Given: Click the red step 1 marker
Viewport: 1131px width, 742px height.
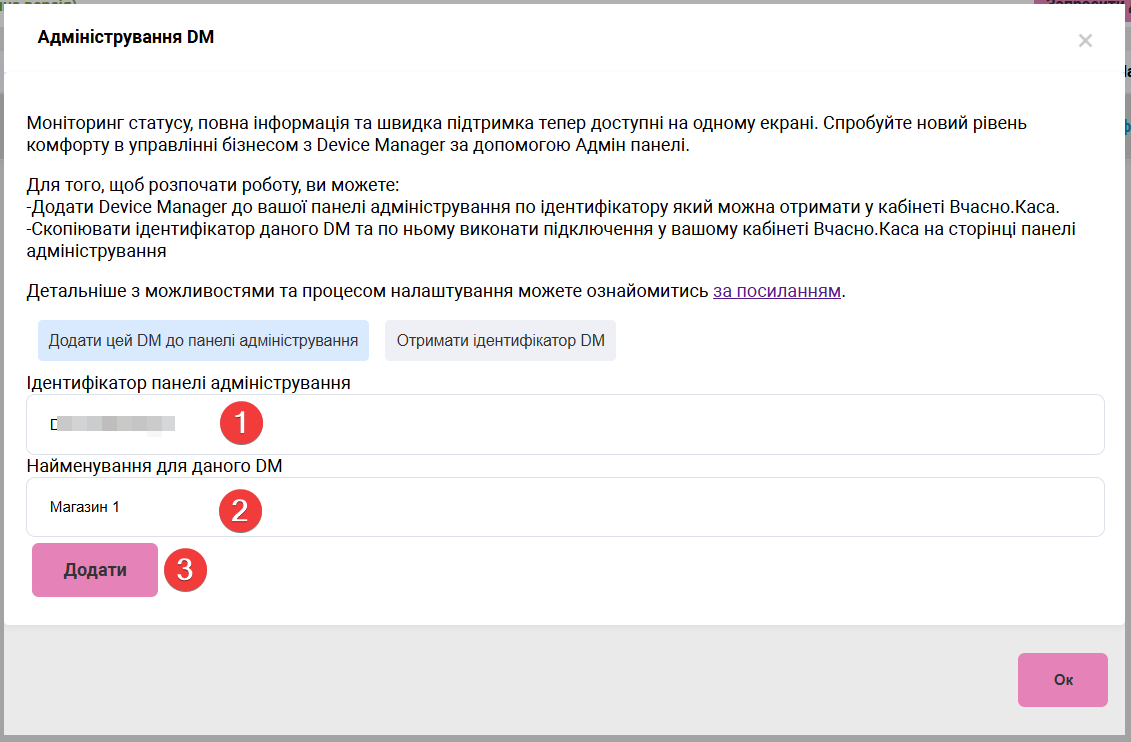Looking at the screenshot, I should (x=241, y=424).
